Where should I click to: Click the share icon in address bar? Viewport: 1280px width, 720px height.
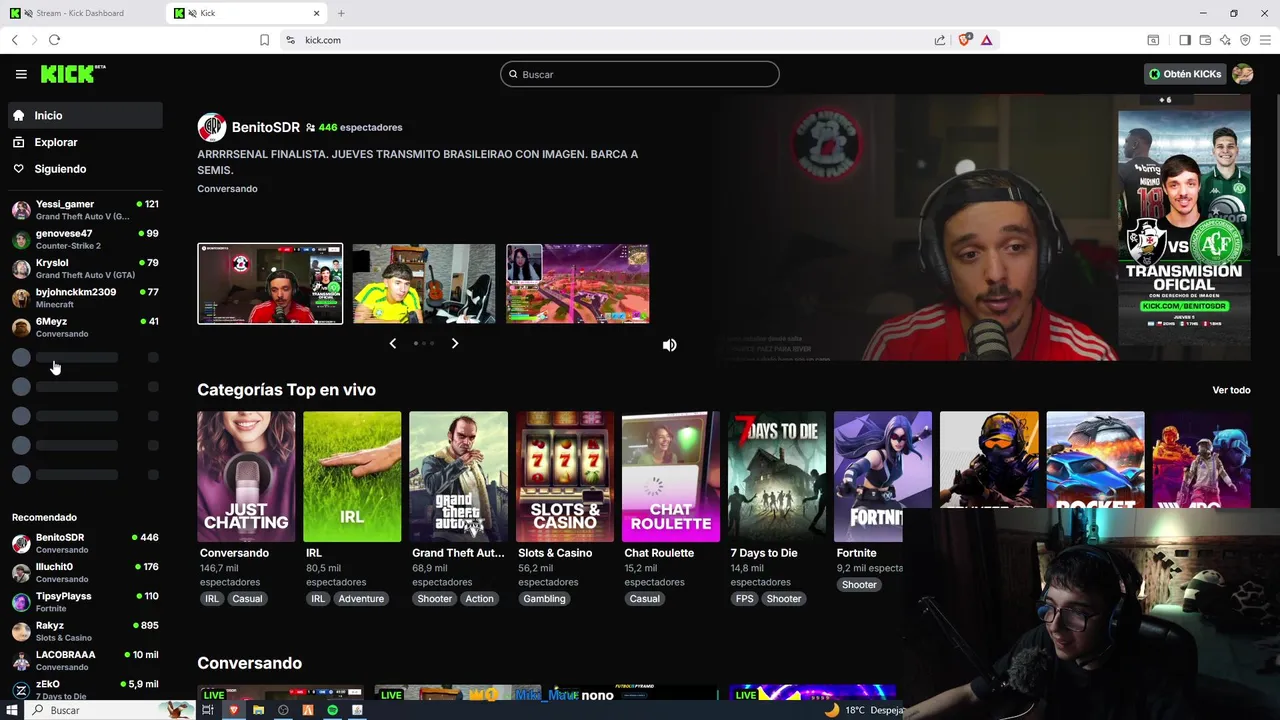[940, 40]
